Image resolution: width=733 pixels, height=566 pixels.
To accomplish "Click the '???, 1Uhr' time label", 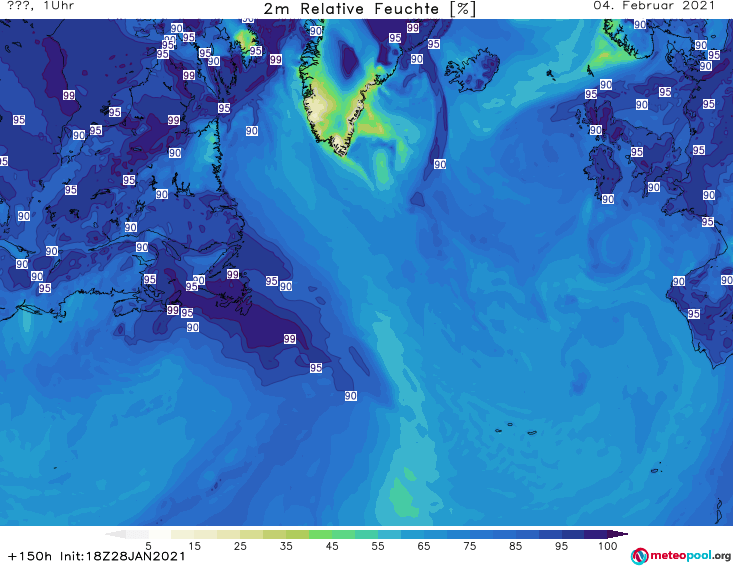I will tap(41, 6).
